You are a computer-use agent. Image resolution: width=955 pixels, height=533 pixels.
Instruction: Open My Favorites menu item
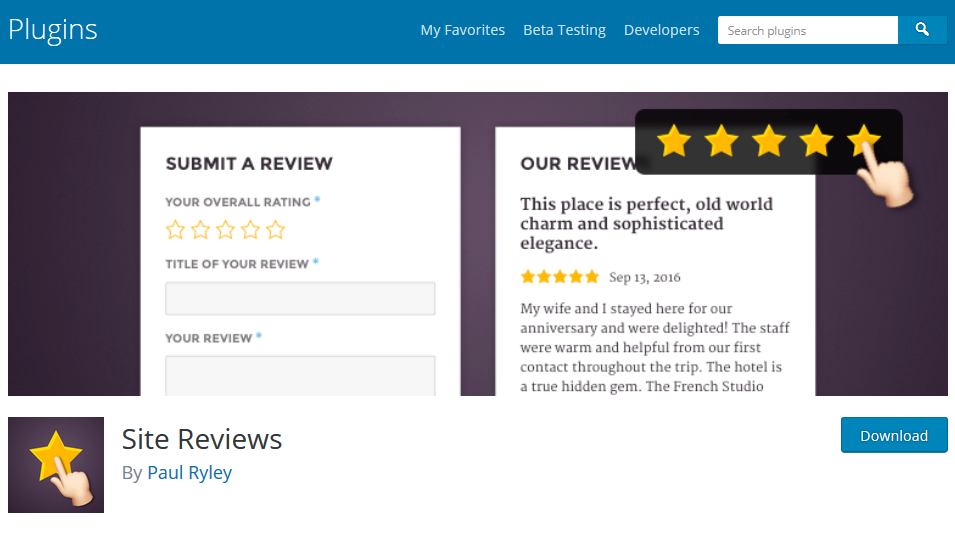(x=462, y=30)
